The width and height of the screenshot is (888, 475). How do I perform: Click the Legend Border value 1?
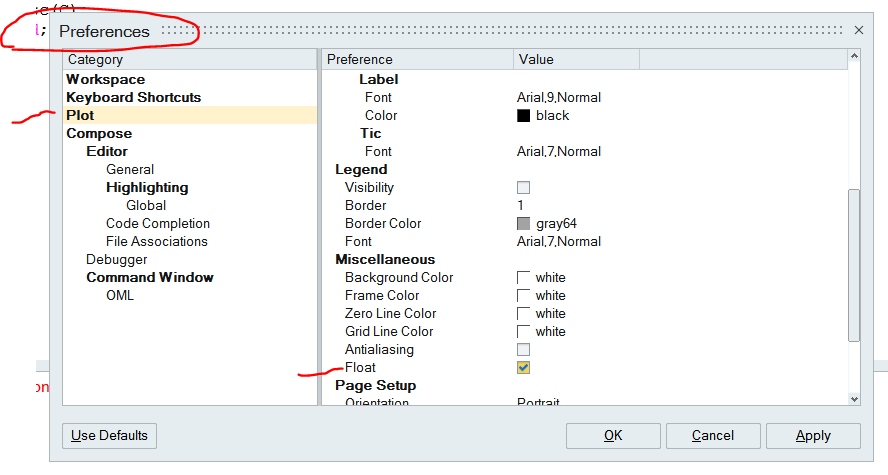(520, 206)
